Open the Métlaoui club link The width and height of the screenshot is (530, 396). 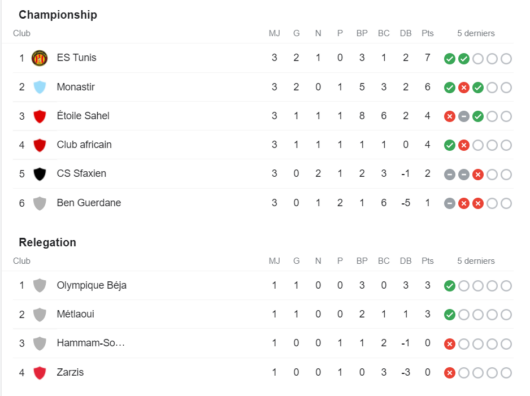pos(75,314)
